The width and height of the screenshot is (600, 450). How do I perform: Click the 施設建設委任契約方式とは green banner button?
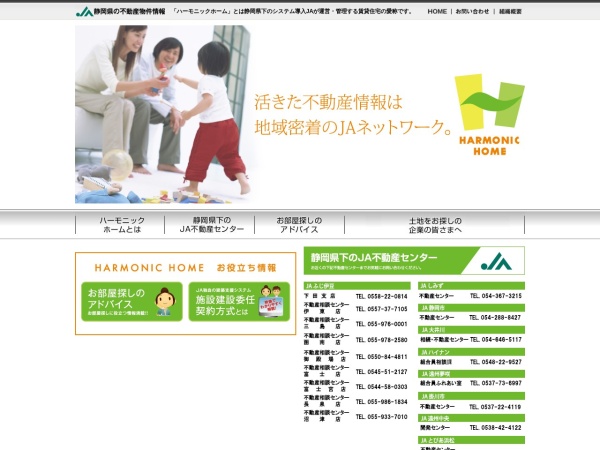[239, 302]
